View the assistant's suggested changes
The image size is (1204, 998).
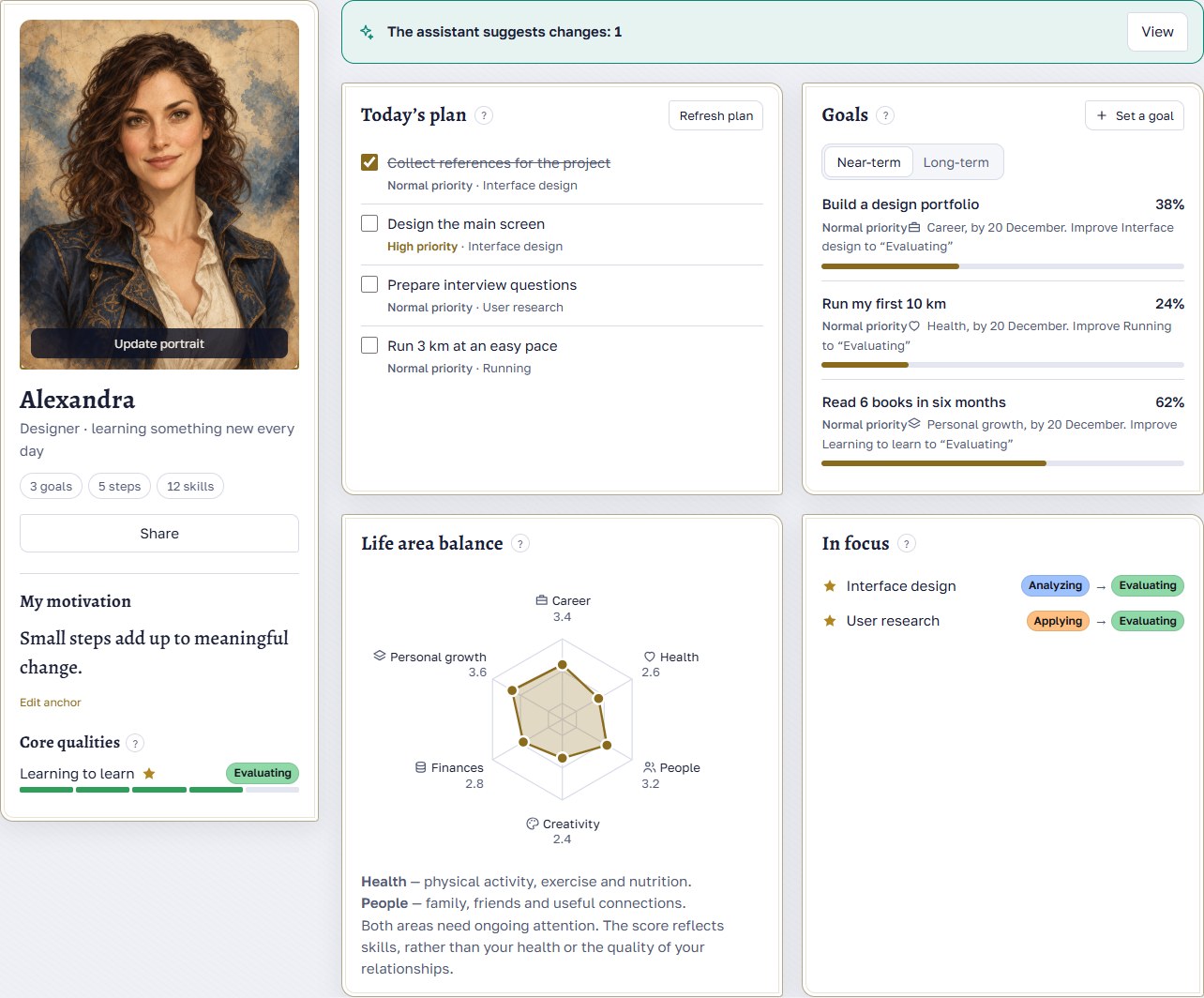pos(1157,32)
